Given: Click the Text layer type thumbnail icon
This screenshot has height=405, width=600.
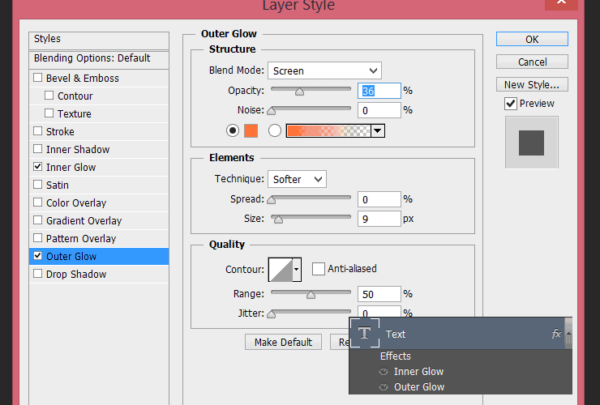Looking at the screenshot, I should (x=365, y=333).
